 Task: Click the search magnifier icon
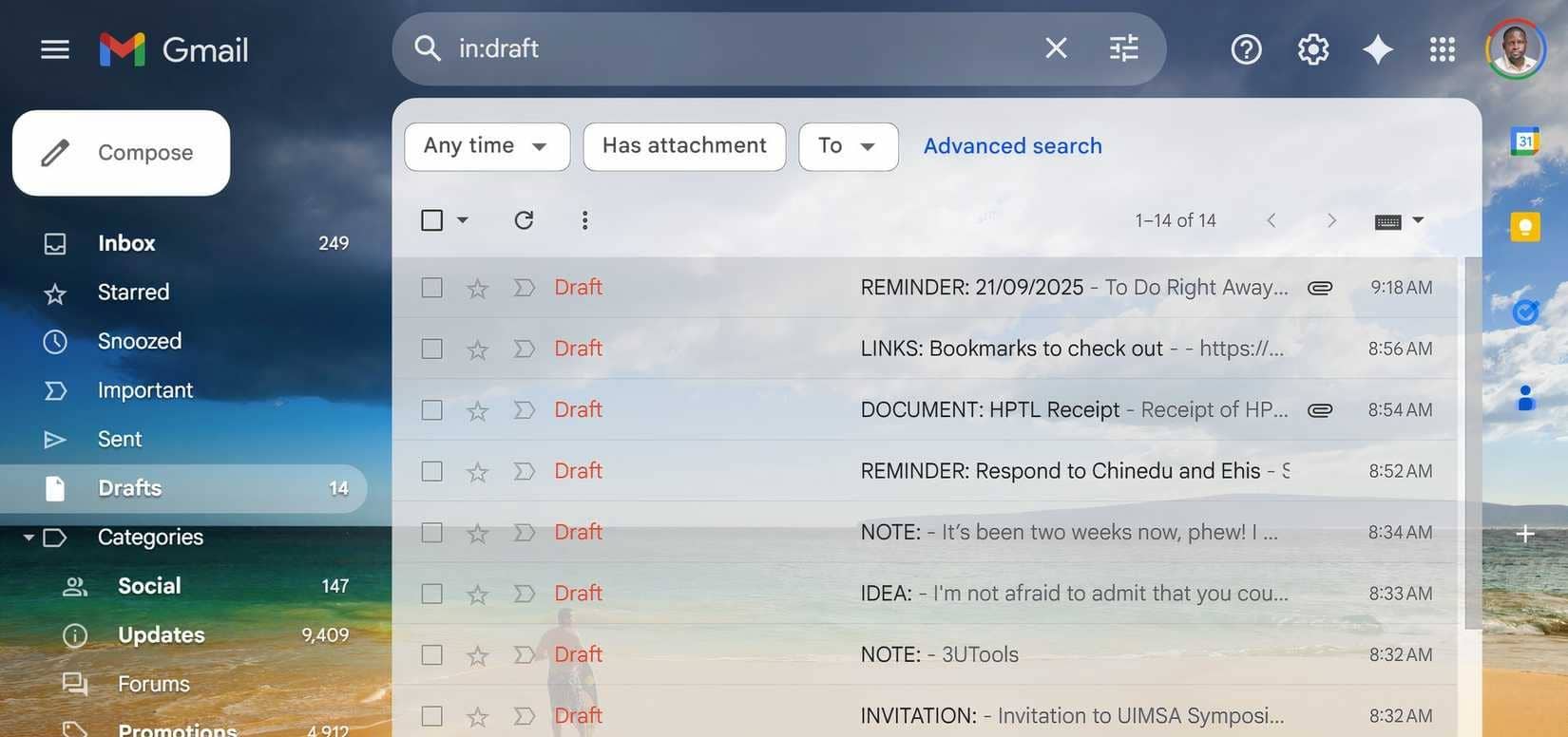pyautogui.click(x=428, y=48)
